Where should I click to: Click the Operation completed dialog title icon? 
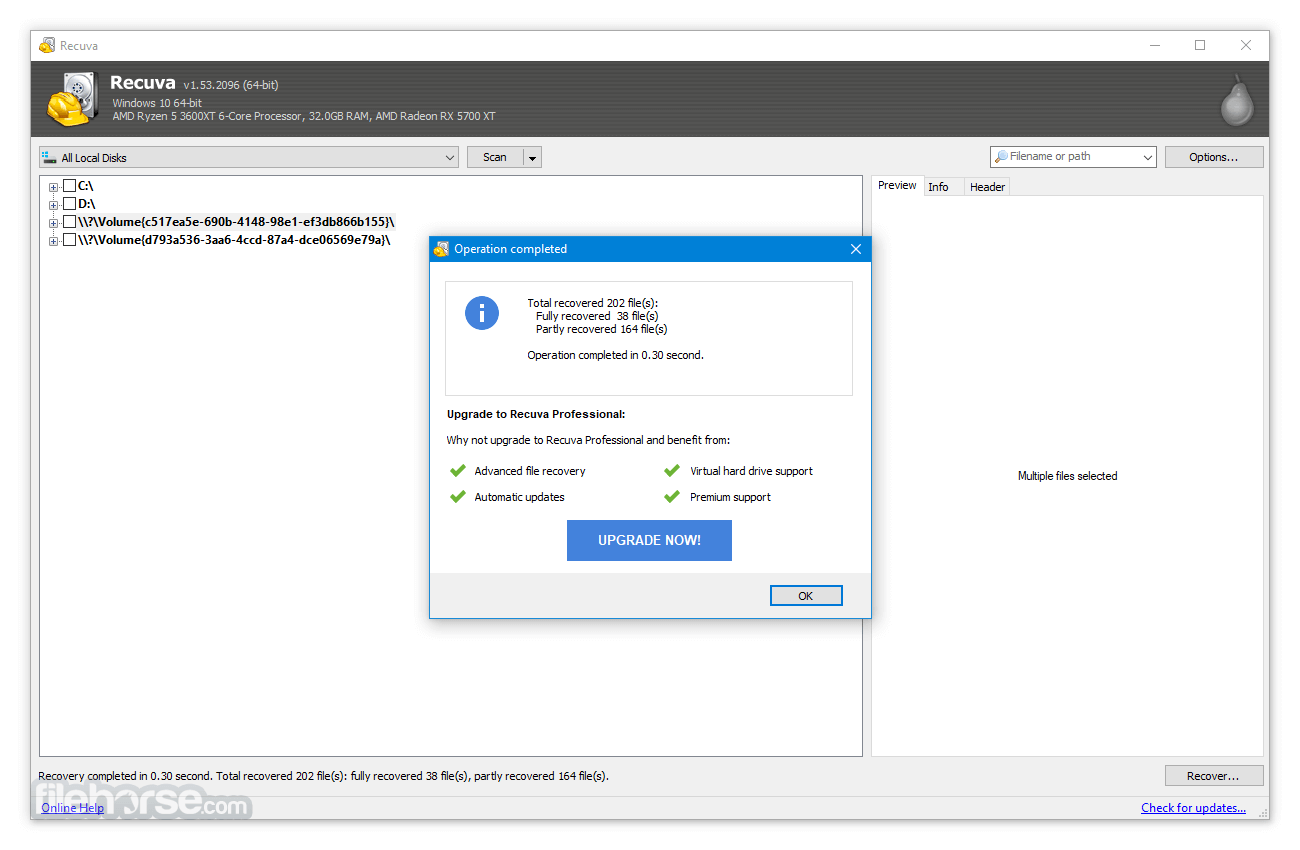click(x=442, y=249)
